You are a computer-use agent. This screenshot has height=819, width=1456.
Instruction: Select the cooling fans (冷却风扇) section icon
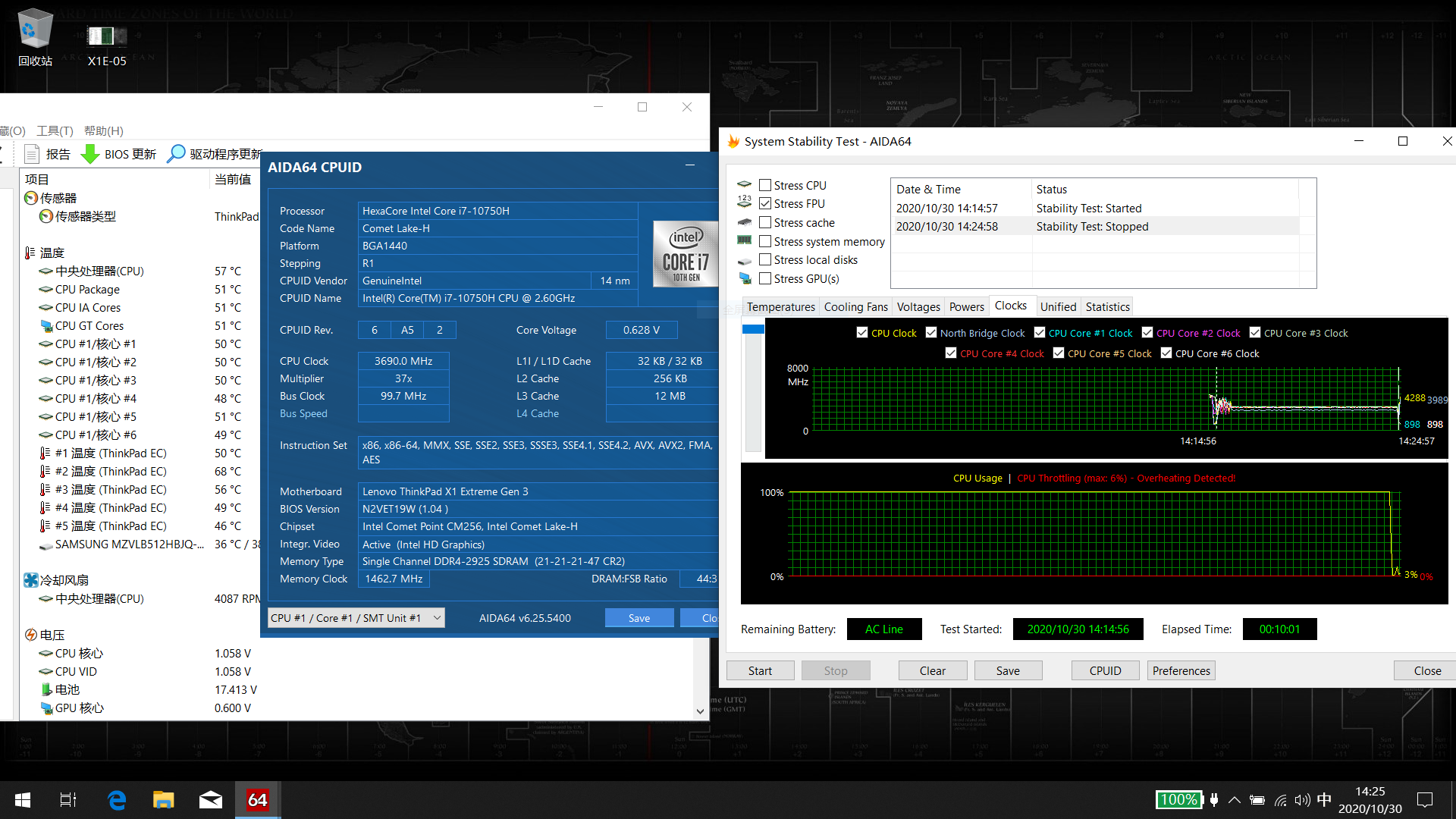pos(31,580)
